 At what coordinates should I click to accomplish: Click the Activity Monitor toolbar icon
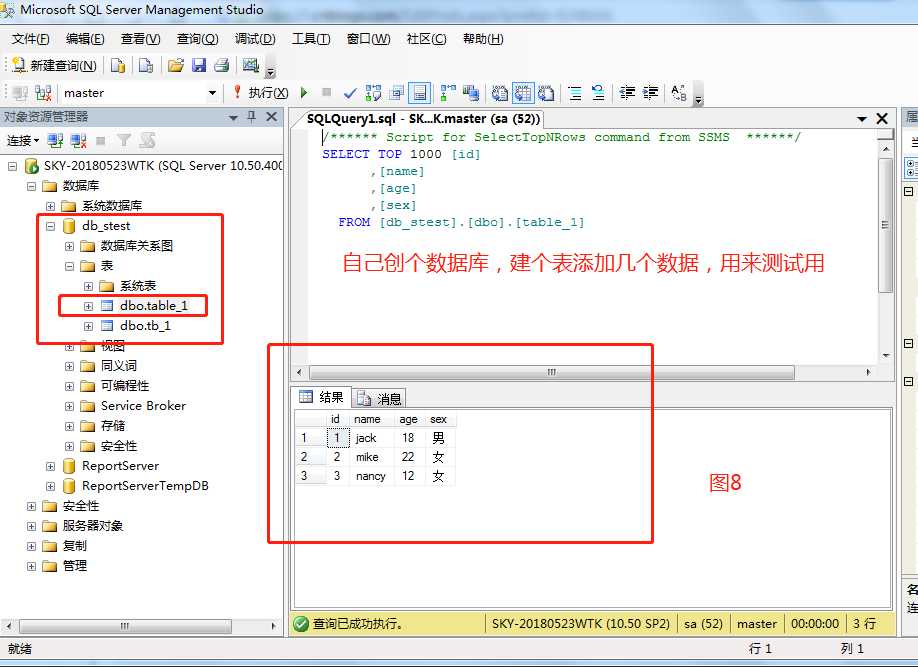click(x=251, y=66)
